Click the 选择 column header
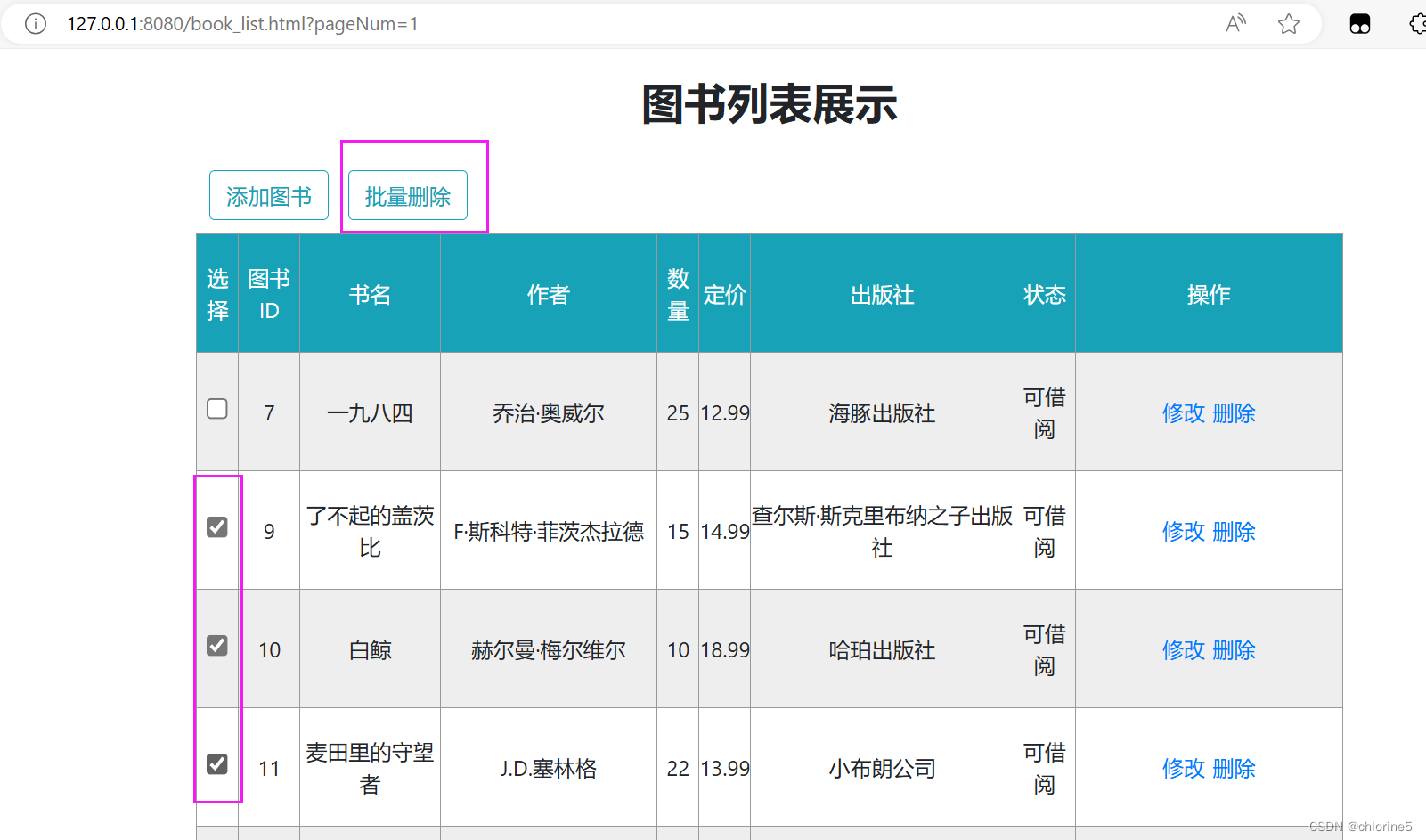 click(217, 294)
